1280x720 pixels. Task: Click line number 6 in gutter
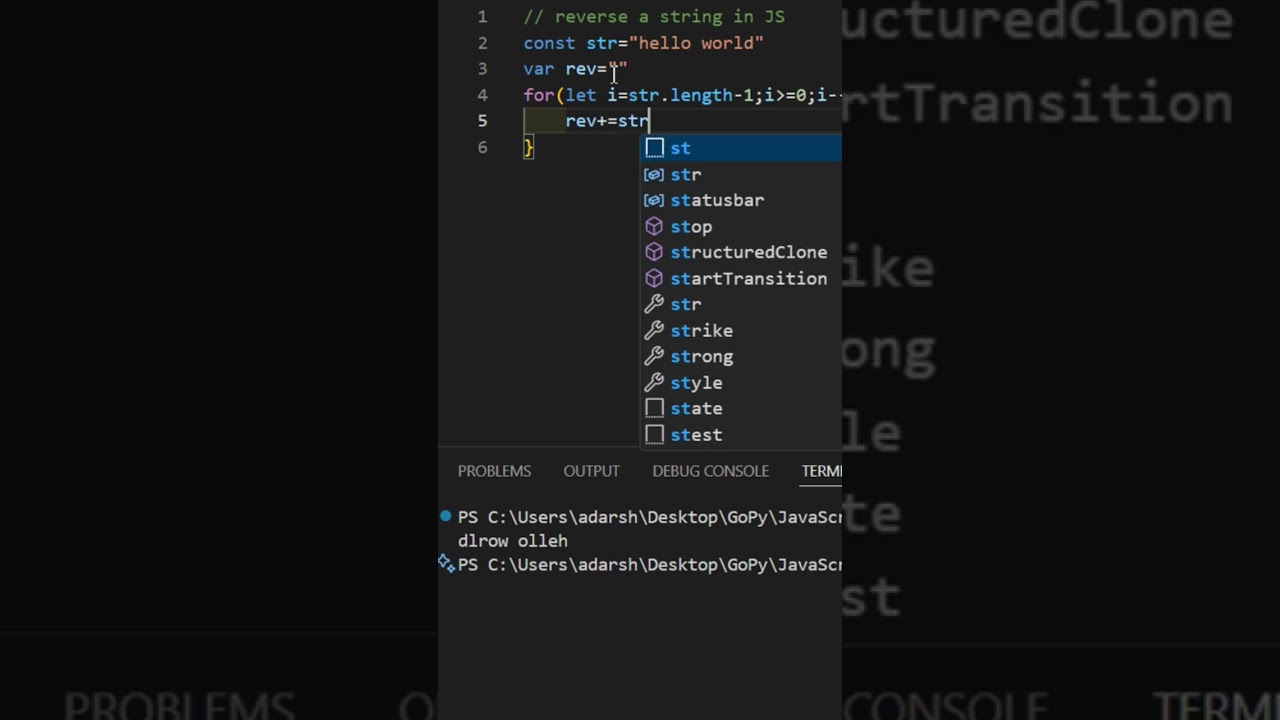[482, 147]
